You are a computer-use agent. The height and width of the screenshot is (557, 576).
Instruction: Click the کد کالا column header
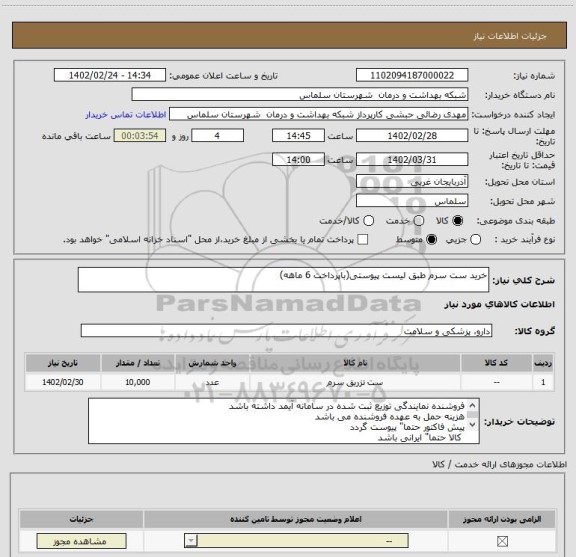coord(496,363)
